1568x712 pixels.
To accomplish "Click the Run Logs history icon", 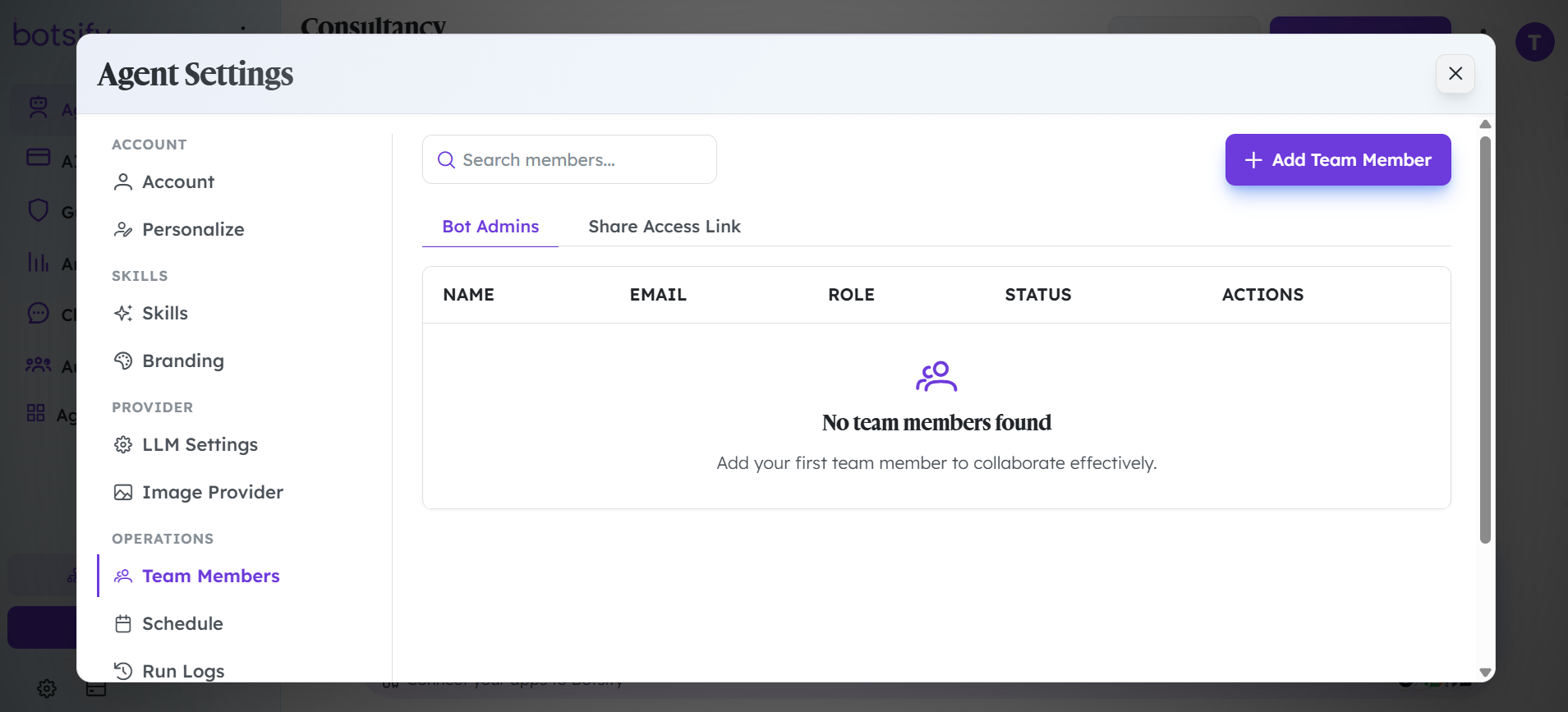I will pos(123,671).
